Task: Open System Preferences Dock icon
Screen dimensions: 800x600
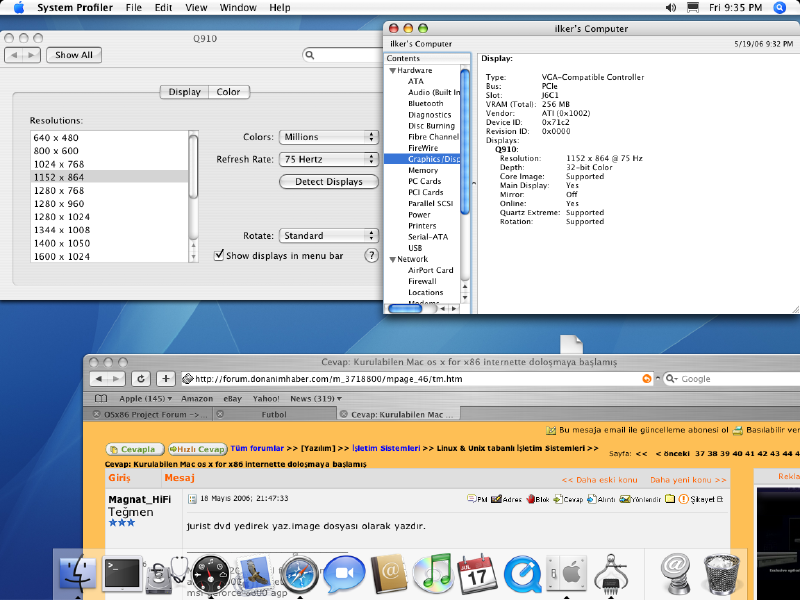Action: tap(566, 574)
